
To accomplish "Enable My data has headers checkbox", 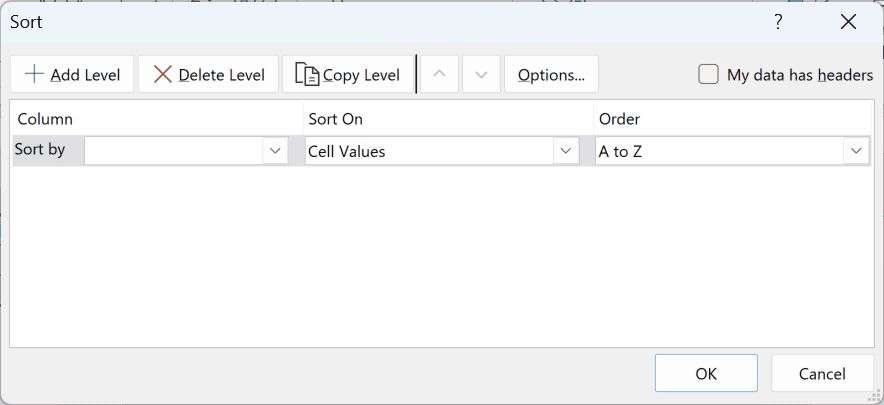I will click(708, 74).
